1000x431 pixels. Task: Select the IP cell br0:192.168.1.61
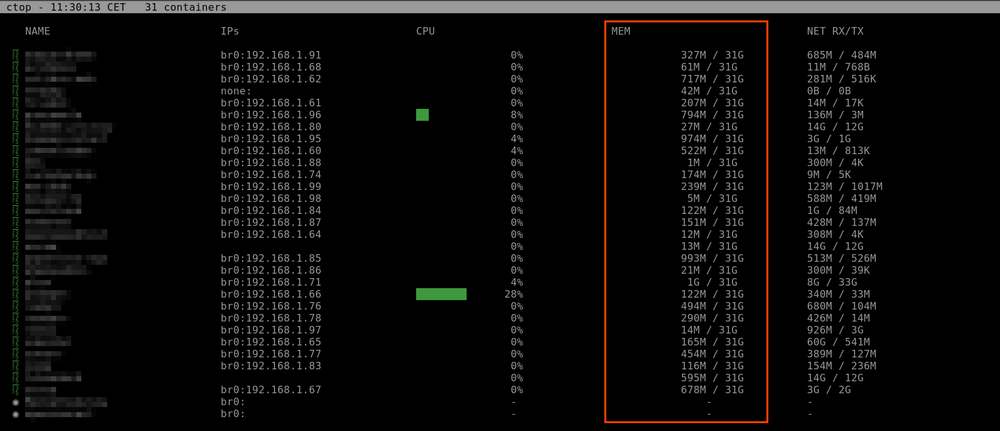(271, 103)
